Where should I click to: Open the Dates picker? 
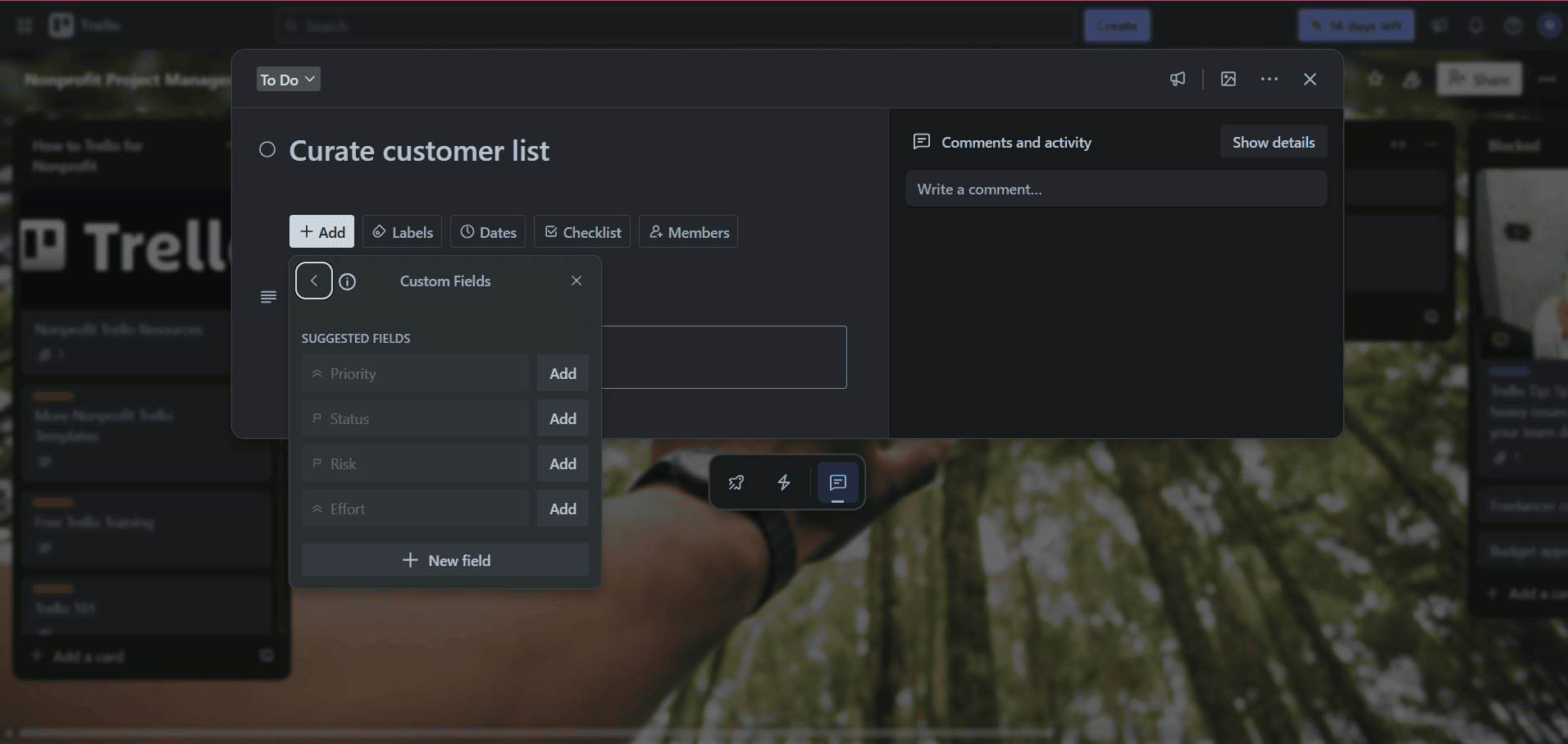(489, 232)
